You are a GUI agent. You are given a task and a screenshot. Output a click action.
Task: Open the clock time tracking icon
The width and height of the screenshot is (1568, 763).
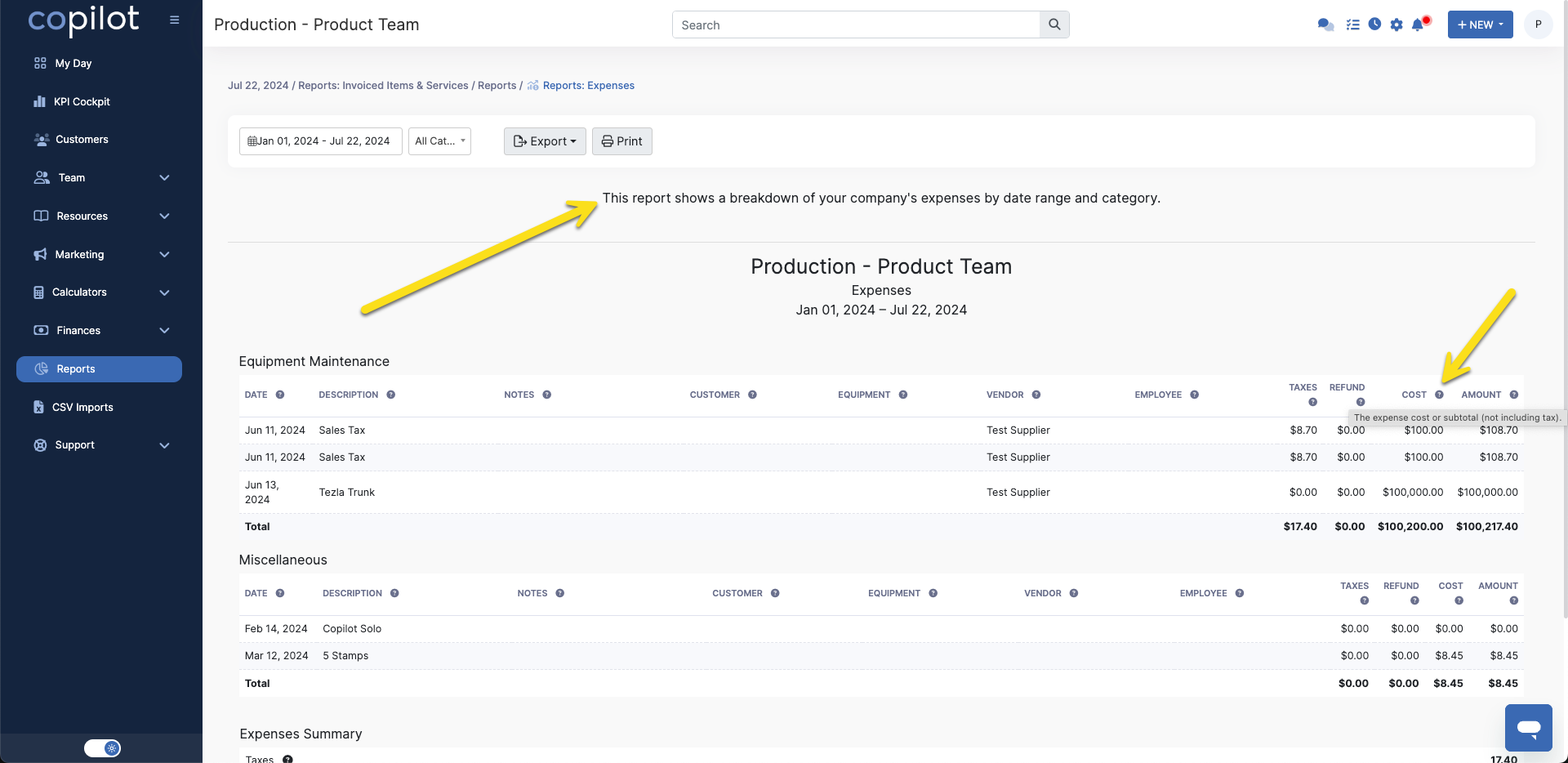tap(1375, 25)
